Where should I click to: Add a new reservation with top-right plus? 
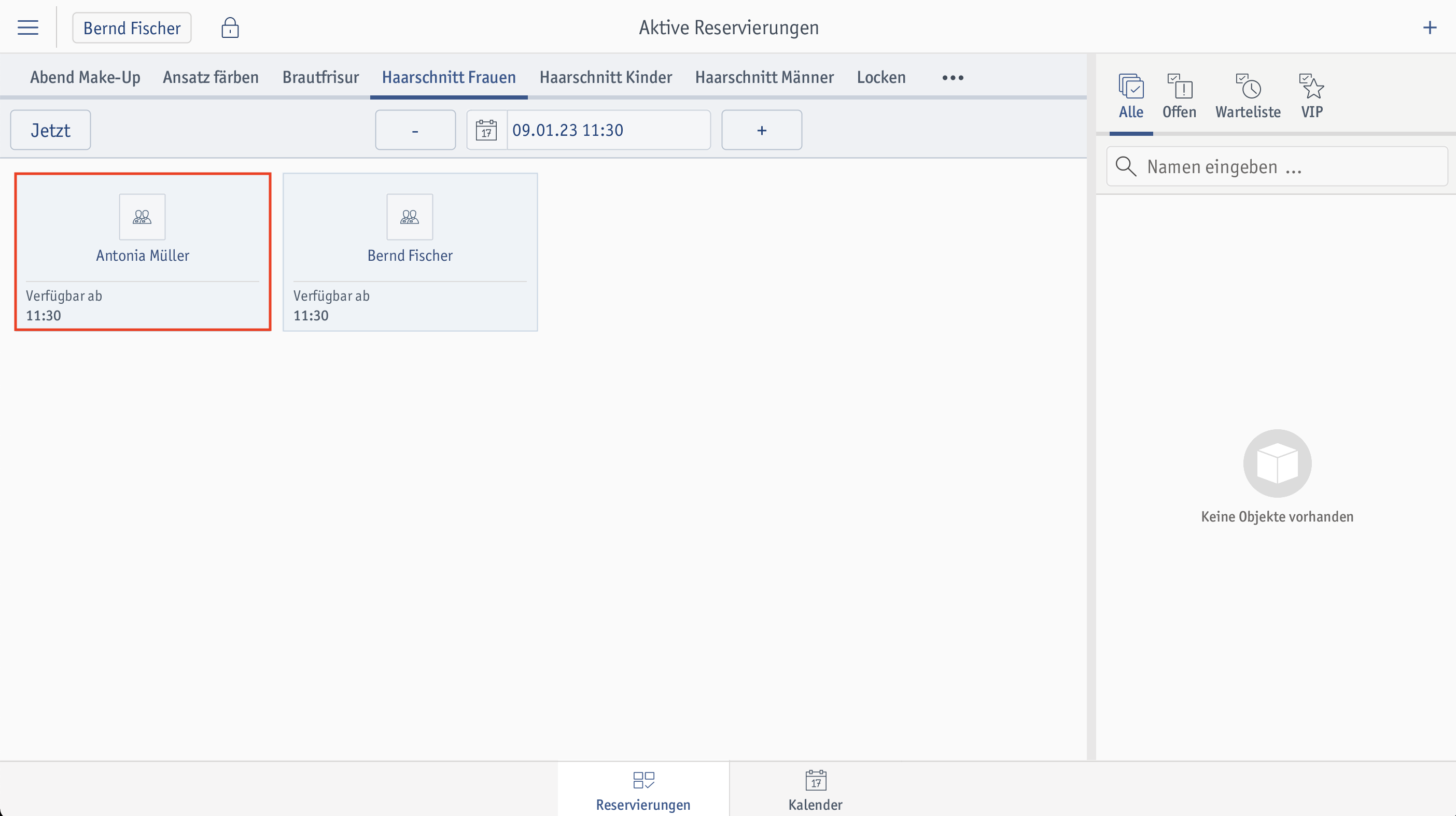[1430, 27]
